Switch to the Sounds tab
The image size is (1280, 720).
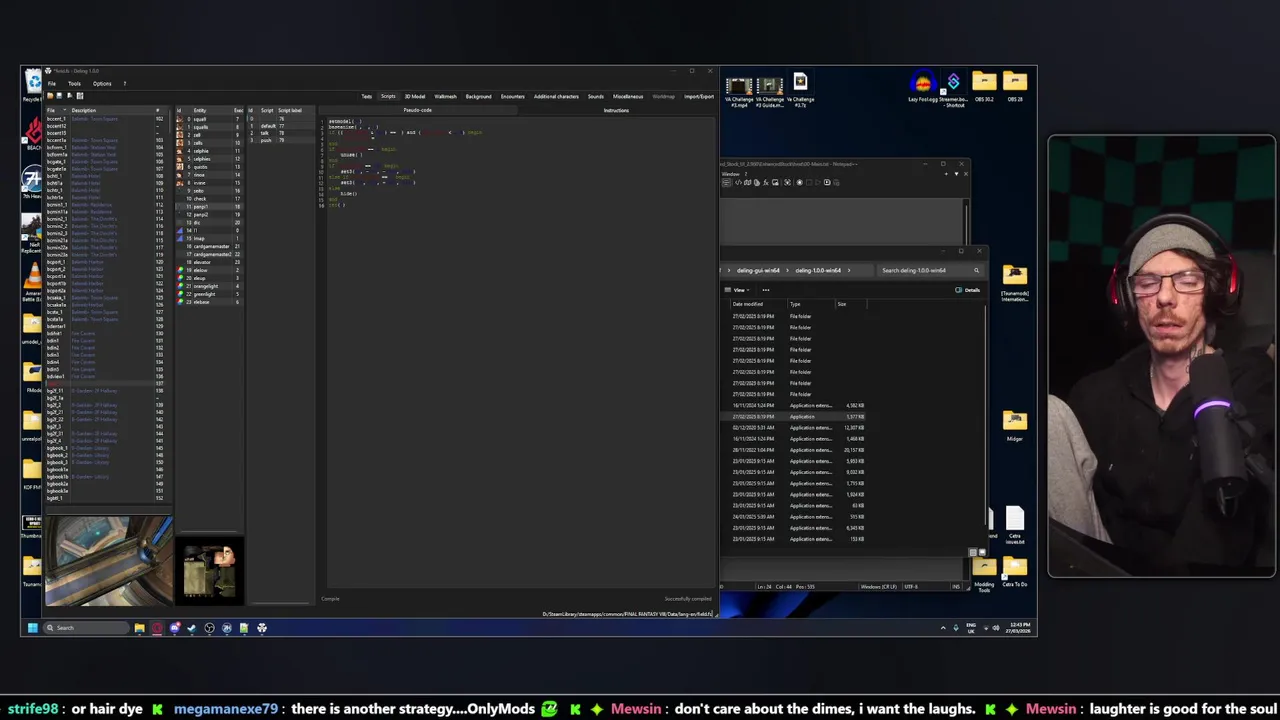(595, 96)
